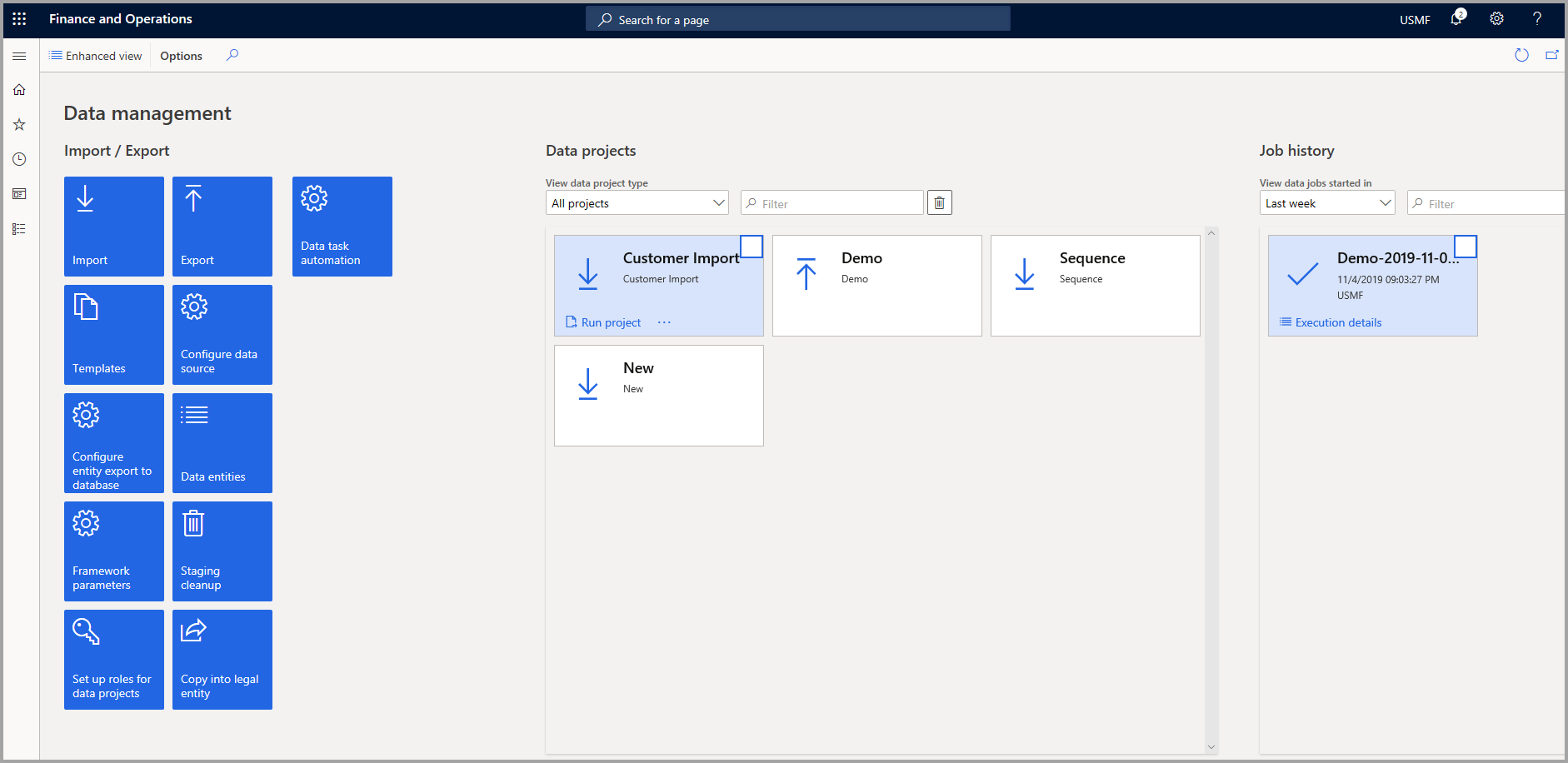Select the Demo-2019-11-0 job history checkbox

1466,247
